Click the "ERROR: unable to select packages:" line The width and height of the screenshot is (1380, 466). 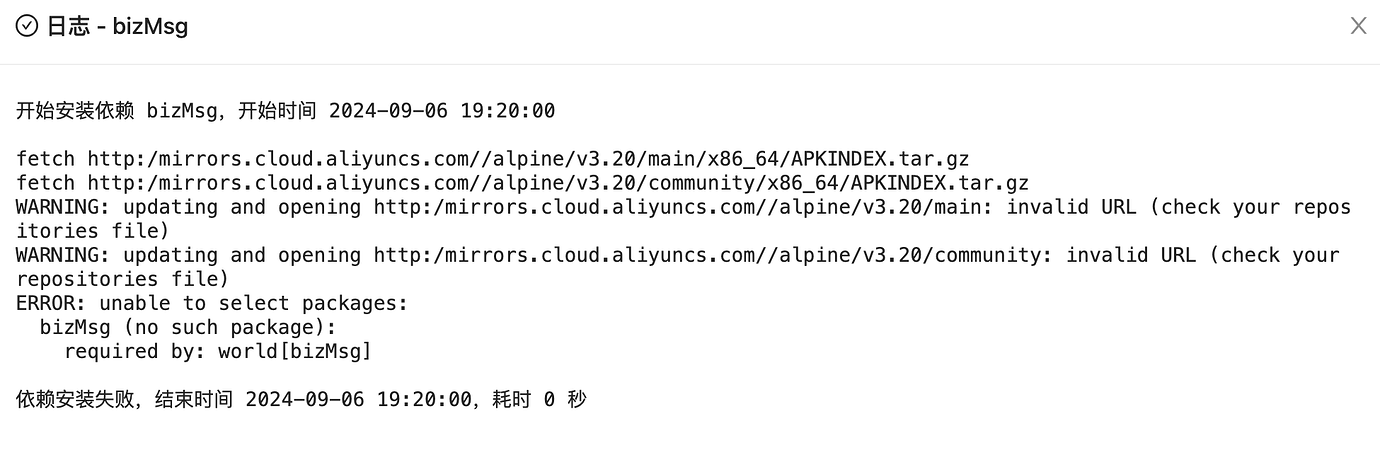(x=213, y=303)
